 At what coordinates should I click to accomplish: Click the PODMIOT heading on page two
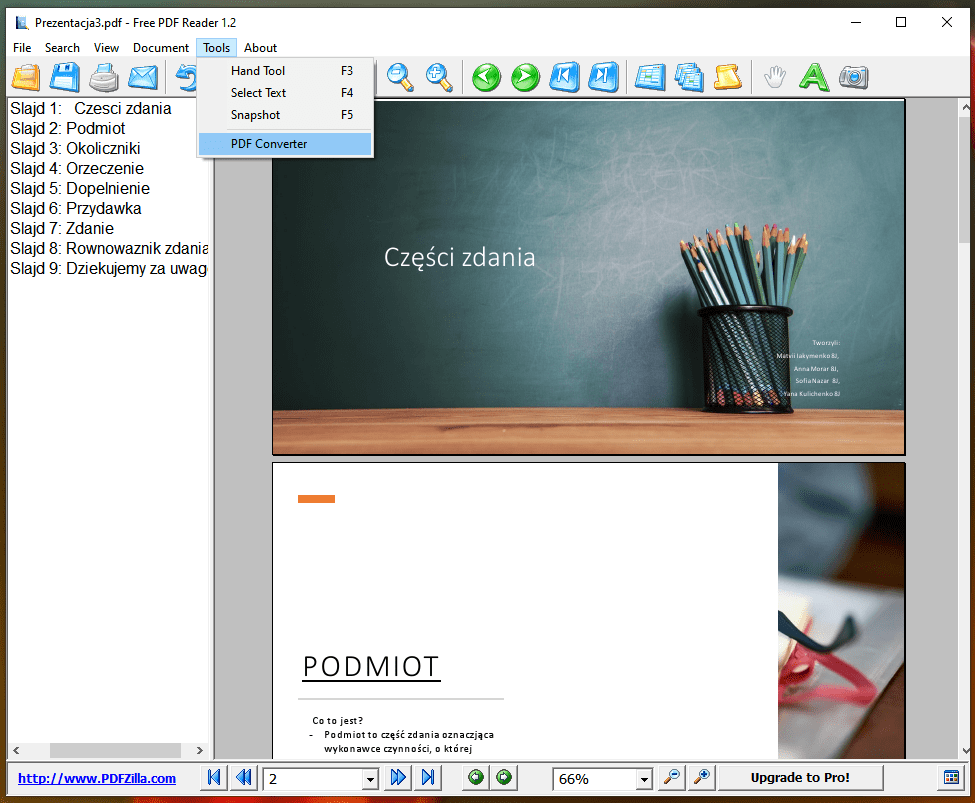pyautogui.click(x=371, y=667)
